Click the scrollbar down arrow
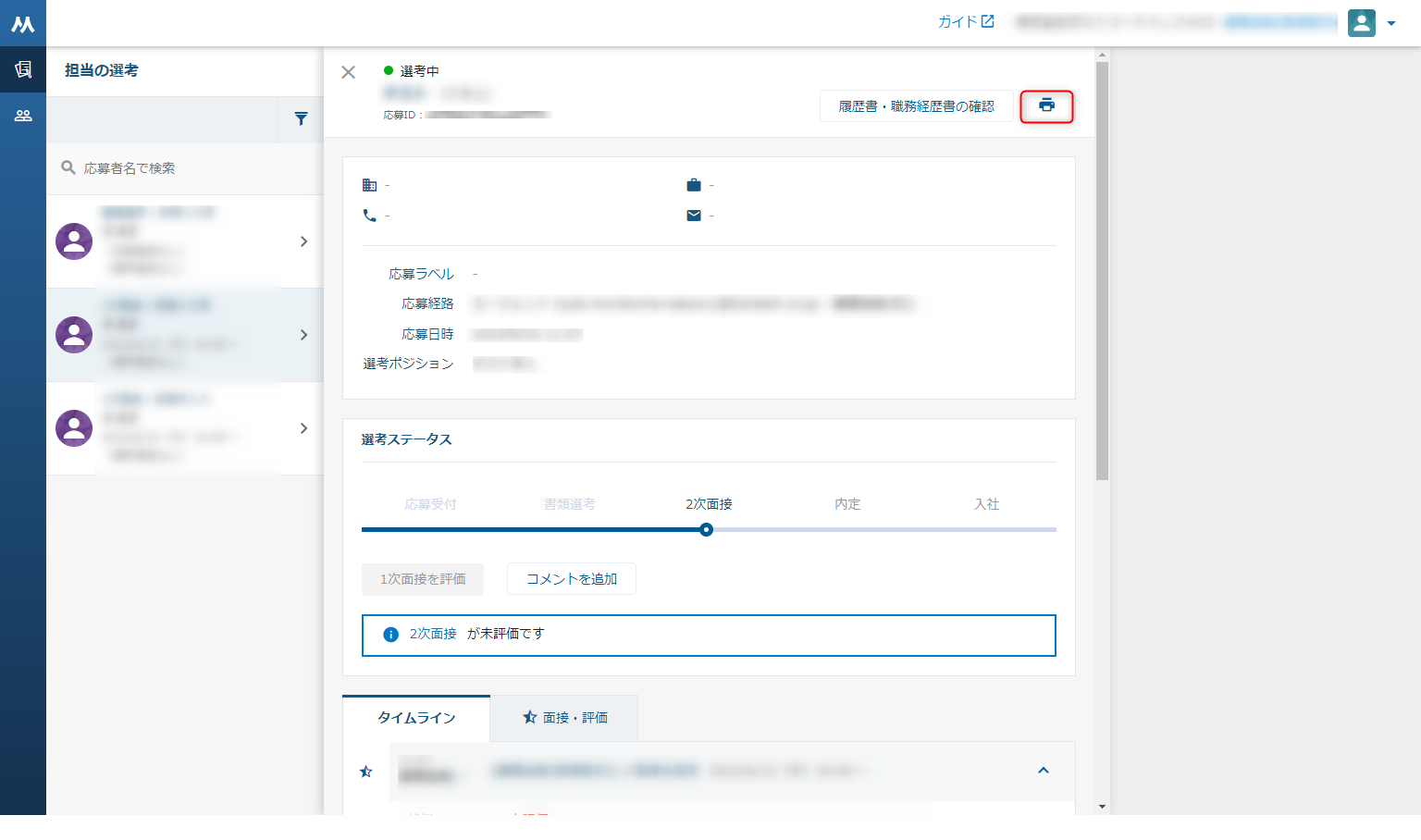Screen dimensions: 1421x840 (1102, 807)
